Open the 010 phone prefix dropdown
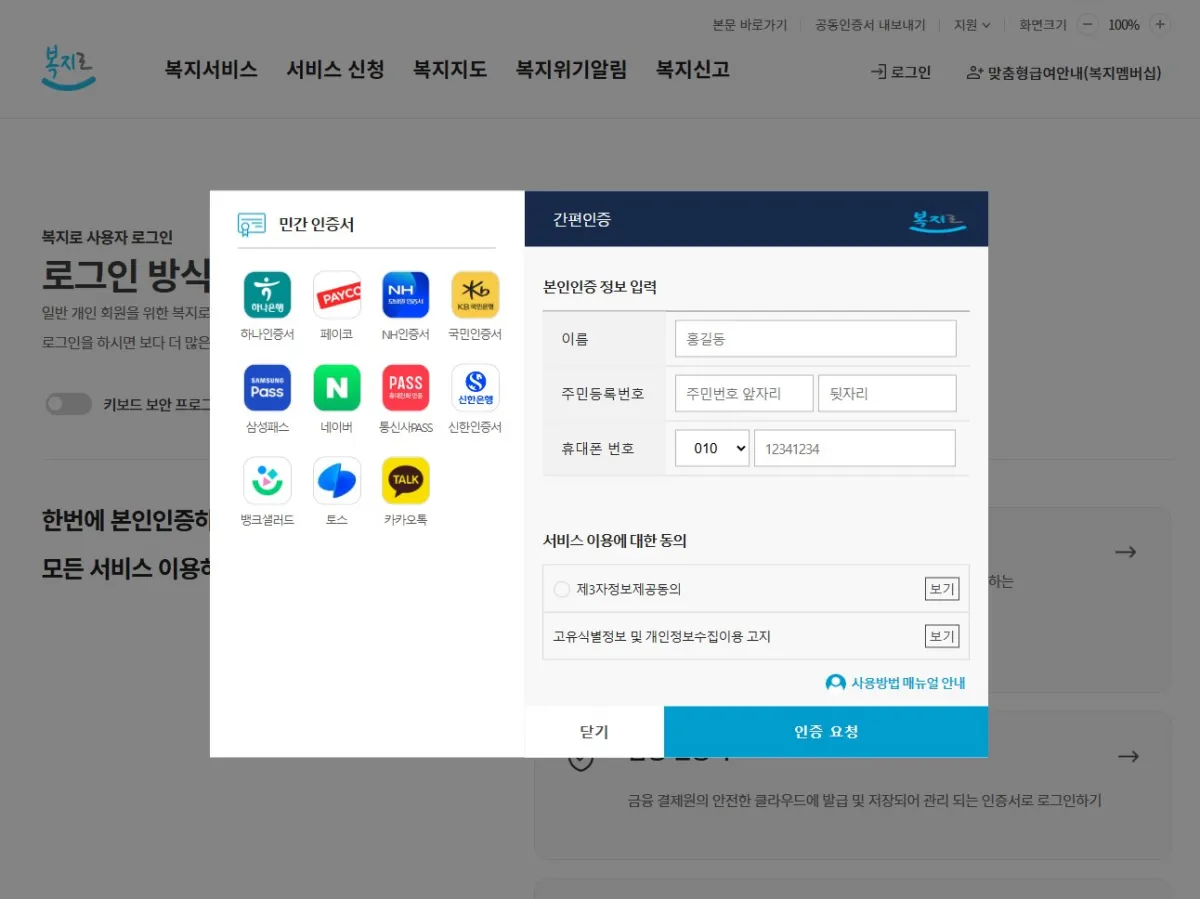This screenshot has width=1200, height=899. 712,448
